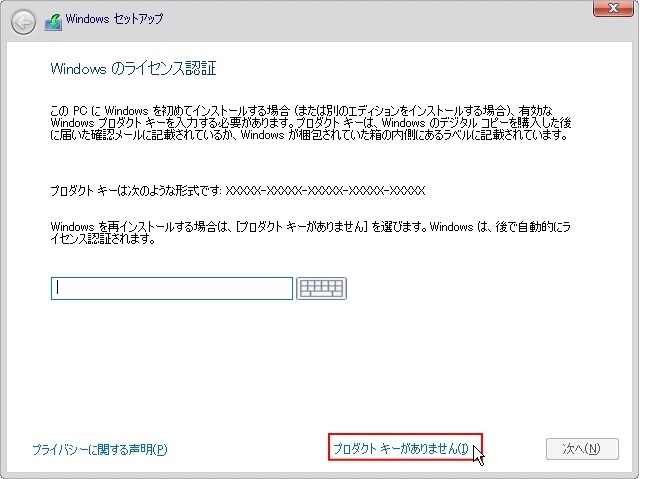This screenshot has height=479, width=648.
Task: Open the プライバシーに関する声明 link
Action: 100,449
